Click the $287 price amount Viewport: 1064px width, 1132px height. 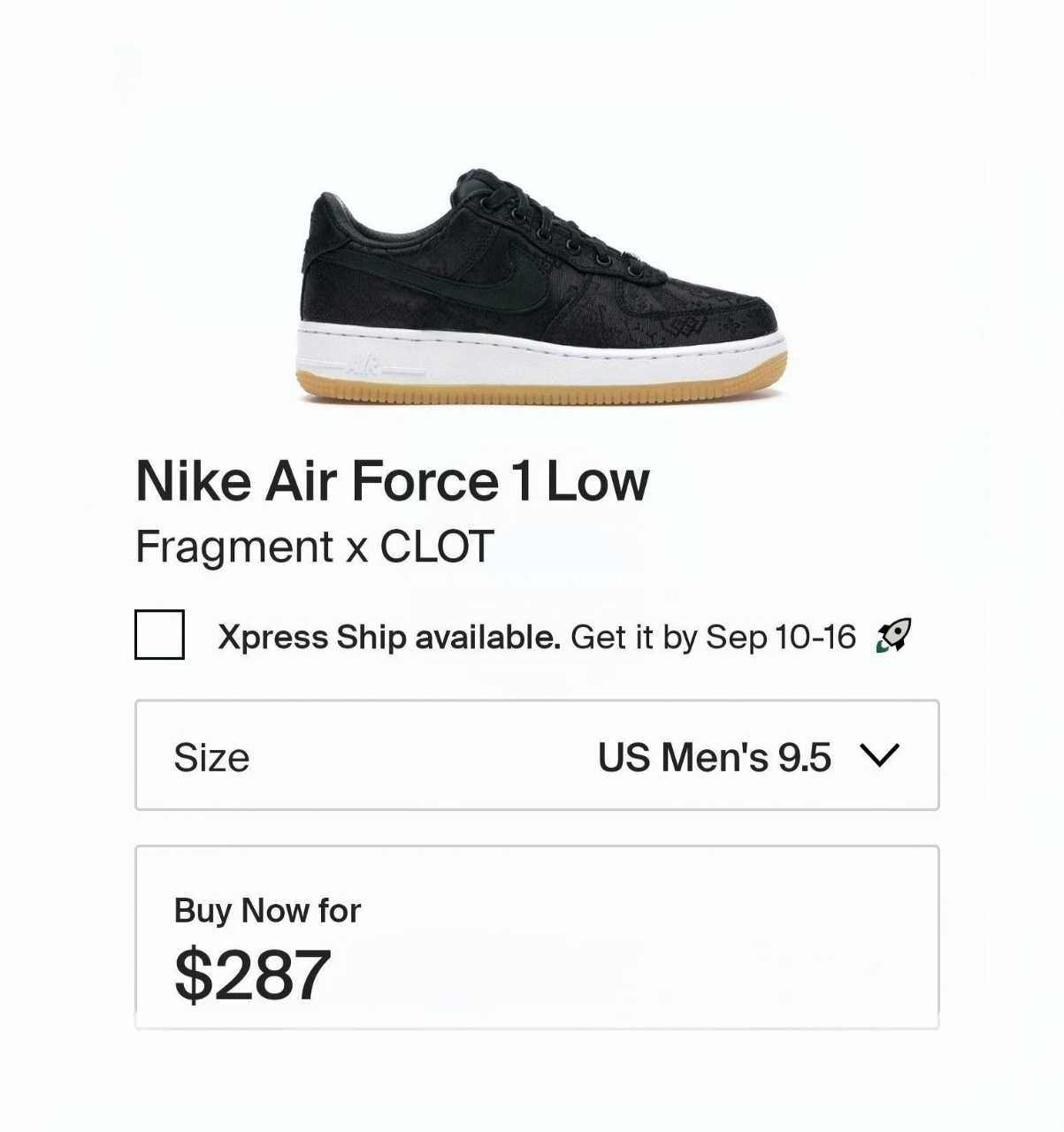[x=253, y=975]
